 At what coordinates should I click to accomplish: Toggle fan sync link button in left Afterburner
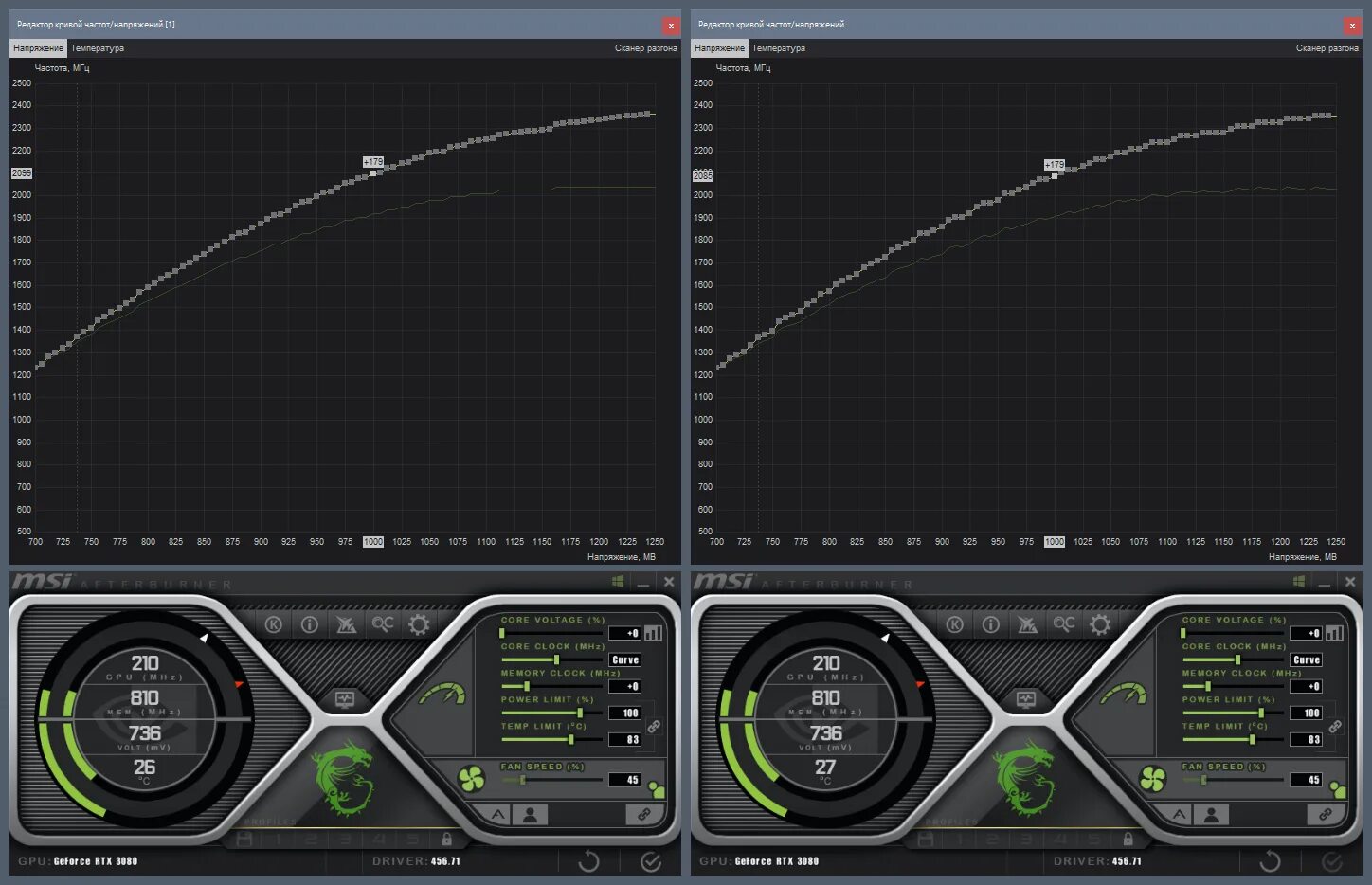(x=643, y=814)
